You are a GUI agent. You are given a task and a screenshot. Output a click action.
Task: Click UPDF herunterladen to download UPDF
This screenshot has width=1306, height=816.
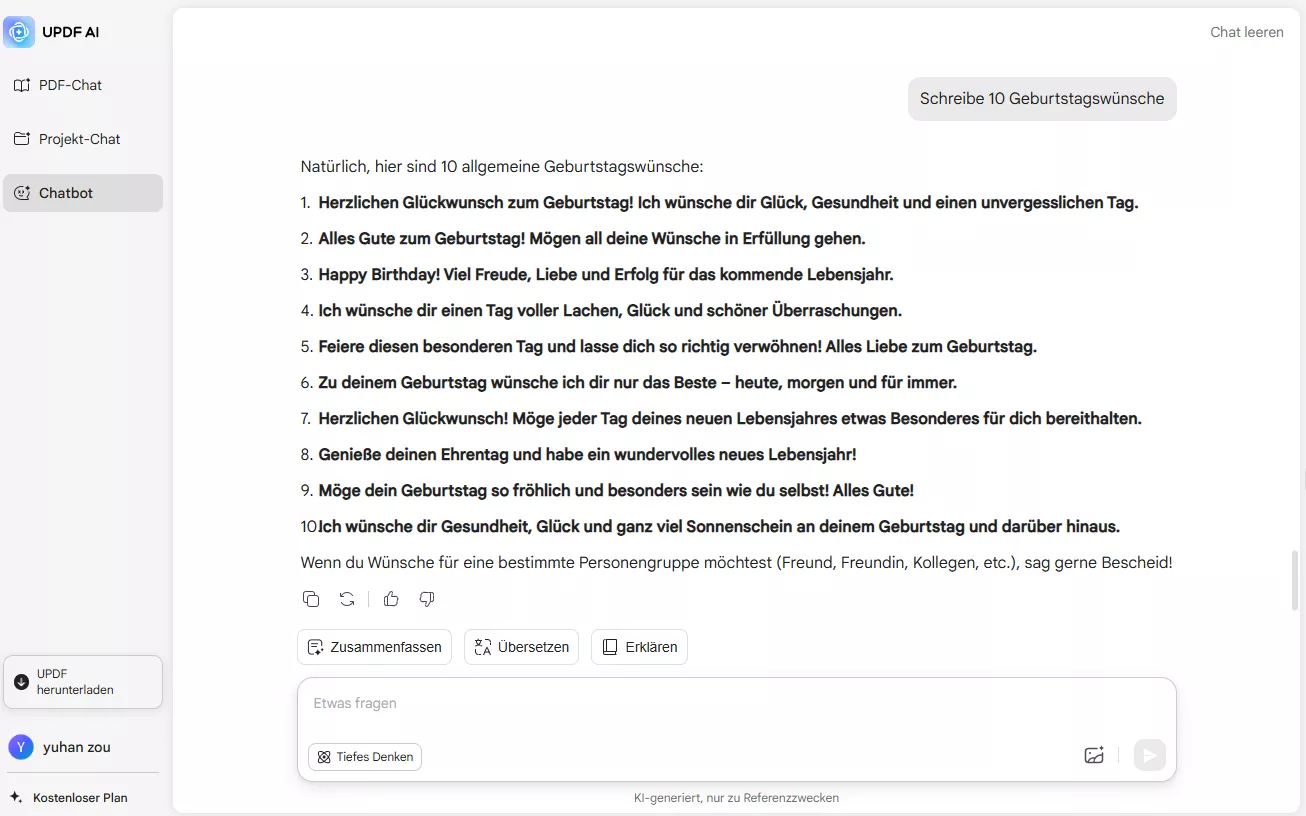point(83,681)
